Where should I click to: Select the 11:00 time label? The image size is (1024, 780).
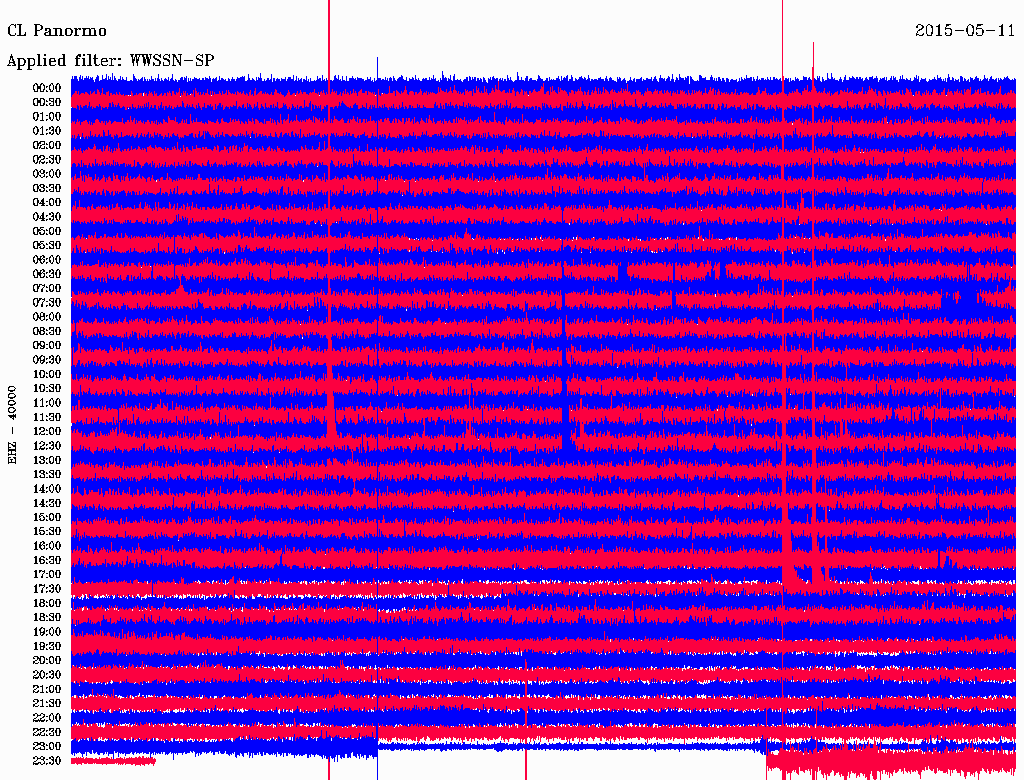(47, 402)
